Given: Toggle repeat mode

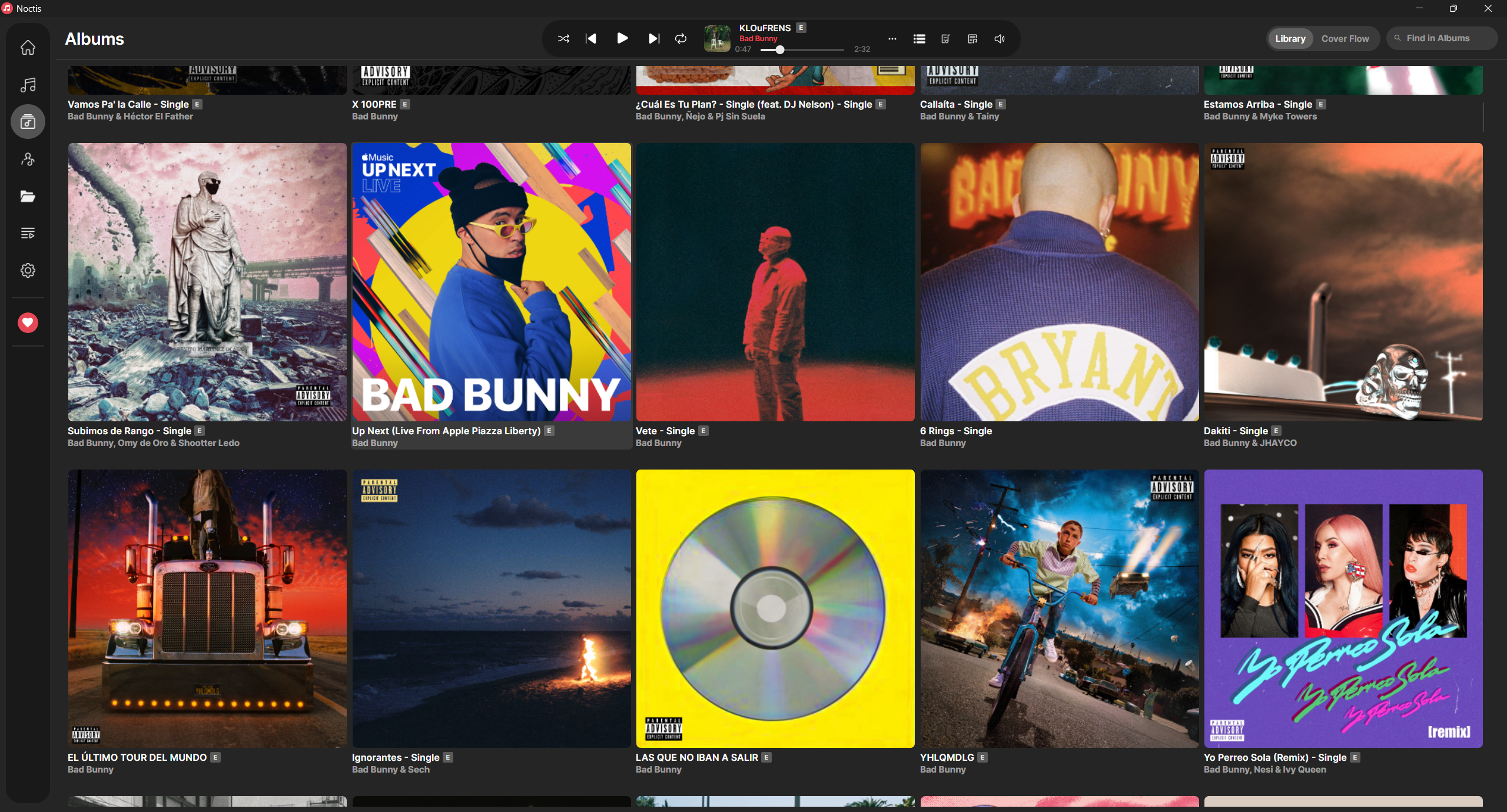Looking at the screenshot, I should (x=681, y=39).
